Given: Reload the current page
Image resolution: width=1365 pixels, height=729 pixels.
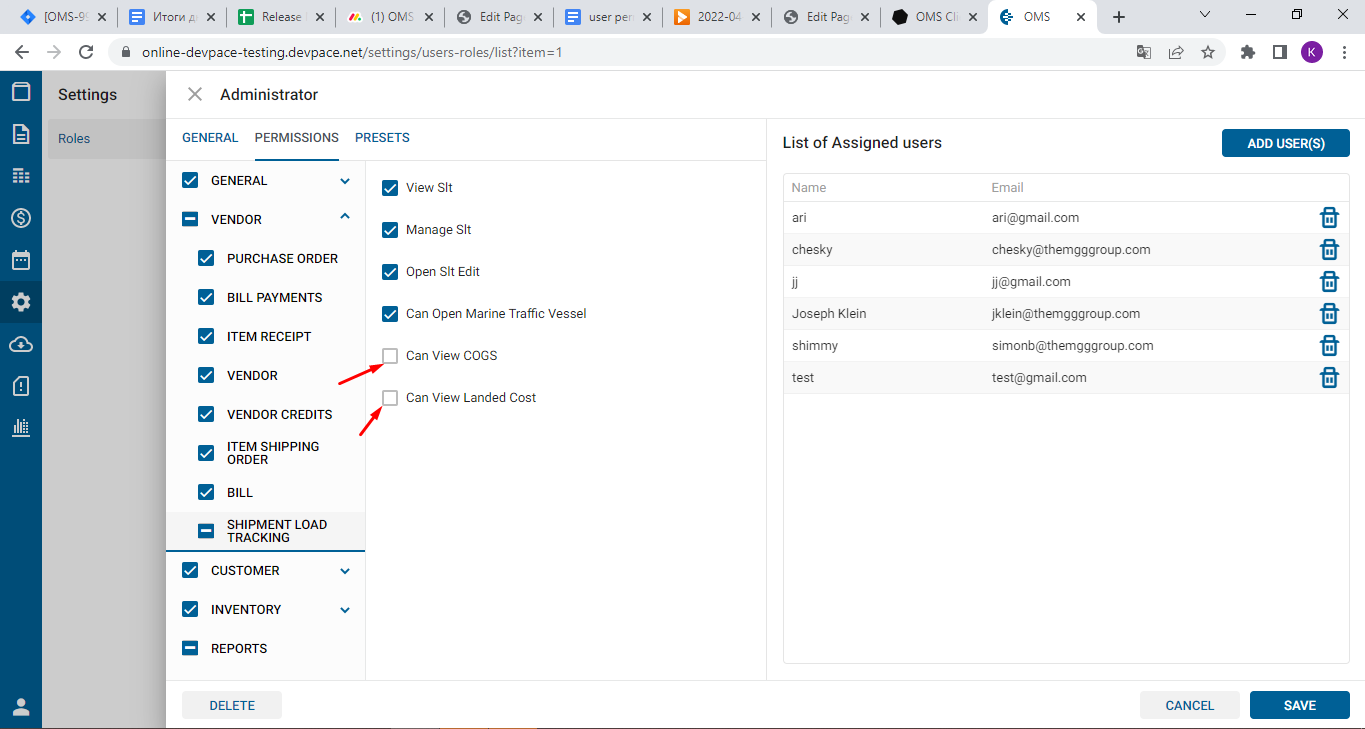Looking at the screenshot, I should tap(86, 52).
